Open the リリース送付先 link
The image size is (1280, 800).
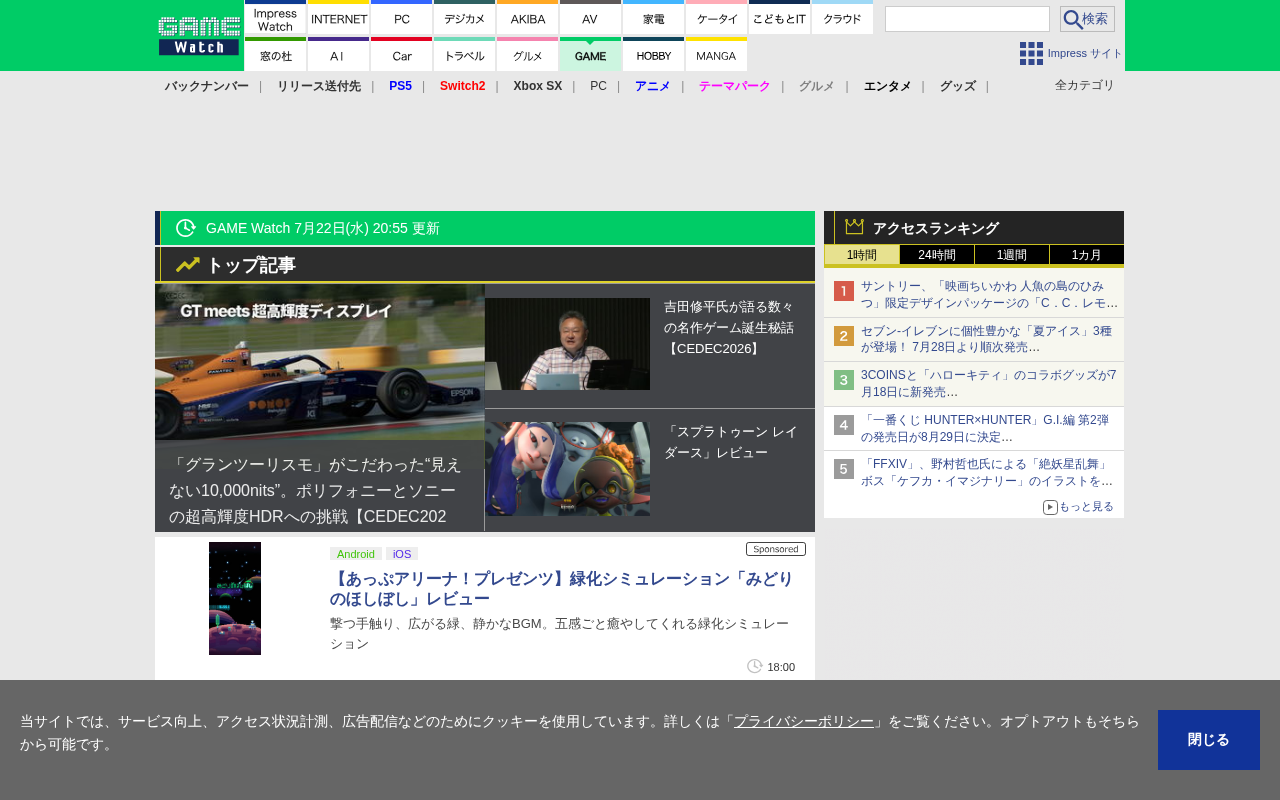319,86
